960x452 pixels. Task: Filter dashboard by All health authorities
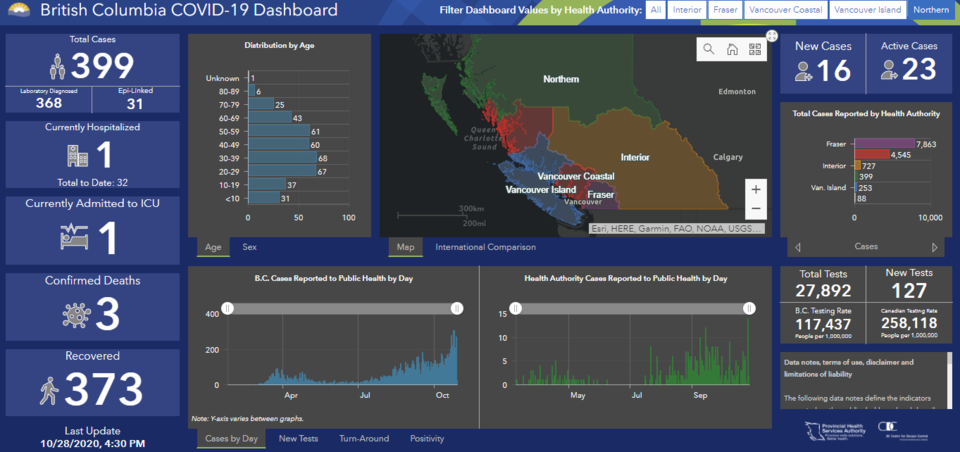pos(655,10)
